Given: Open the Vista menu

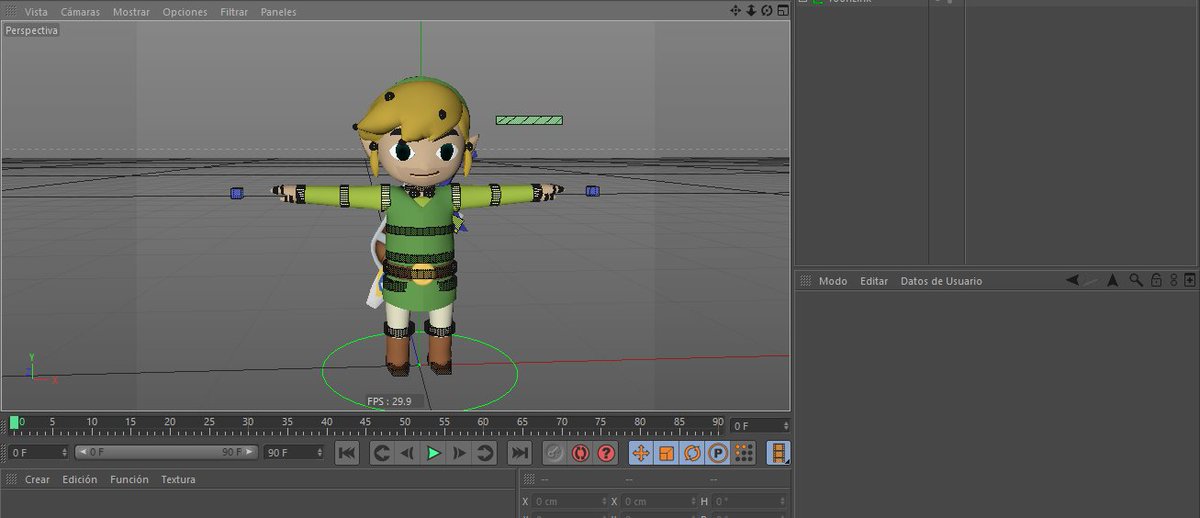Looking at the screenshot, I should pos(36,12).
